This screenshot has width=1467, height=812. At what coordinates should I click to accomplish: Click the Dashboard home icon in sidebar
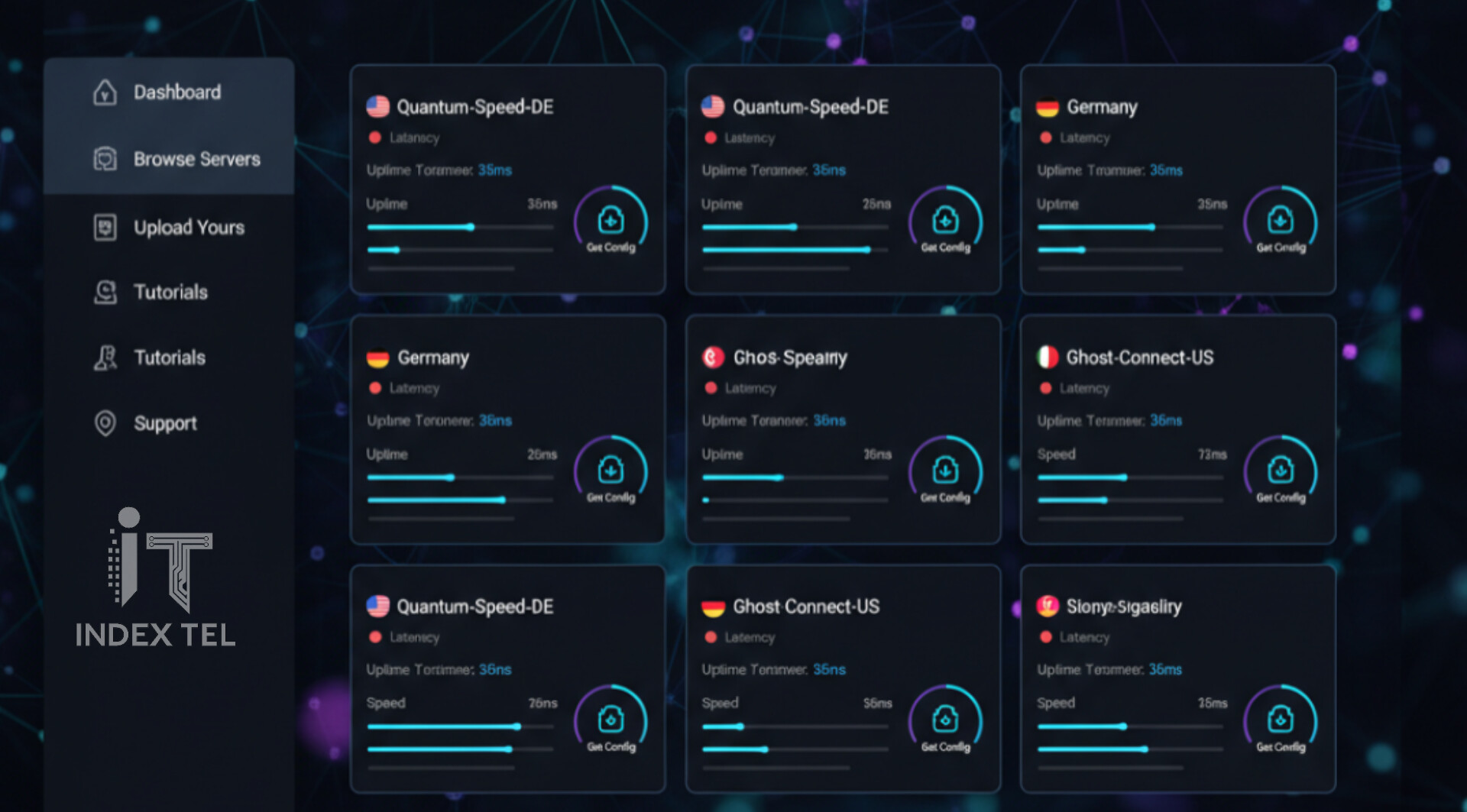click(105, 92)
